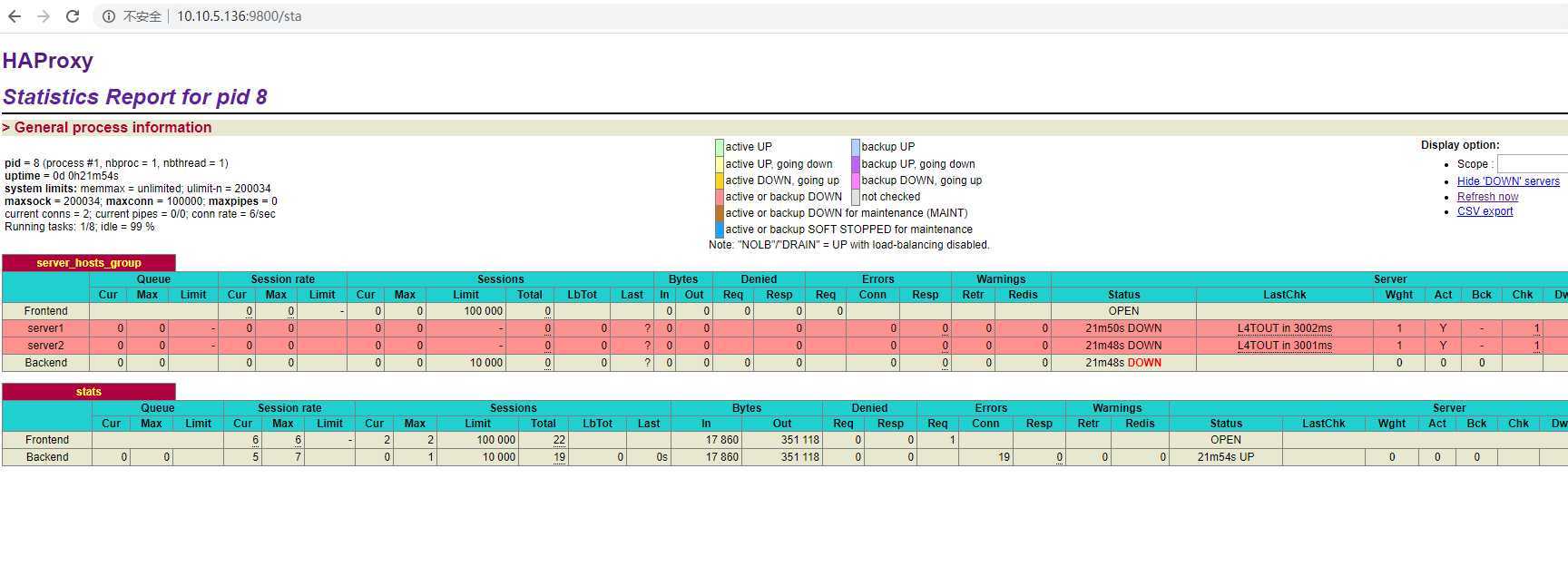
Task: Click L4TOUT in 3002ms cell
Action: [1285, 328]
